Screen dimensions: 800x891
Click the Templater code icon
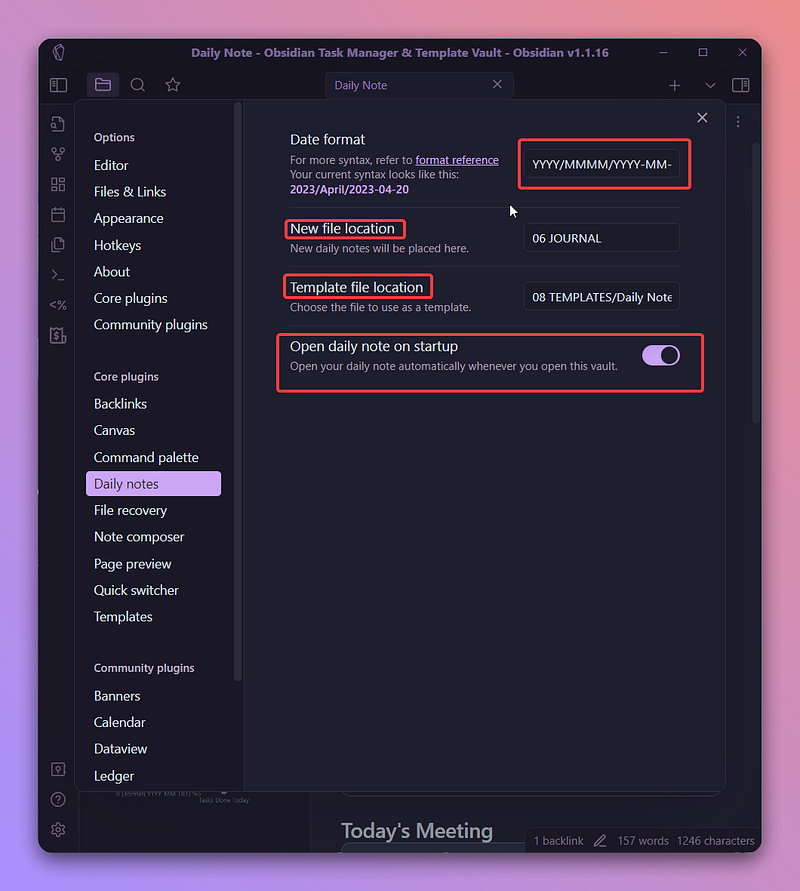coord(58,305)
